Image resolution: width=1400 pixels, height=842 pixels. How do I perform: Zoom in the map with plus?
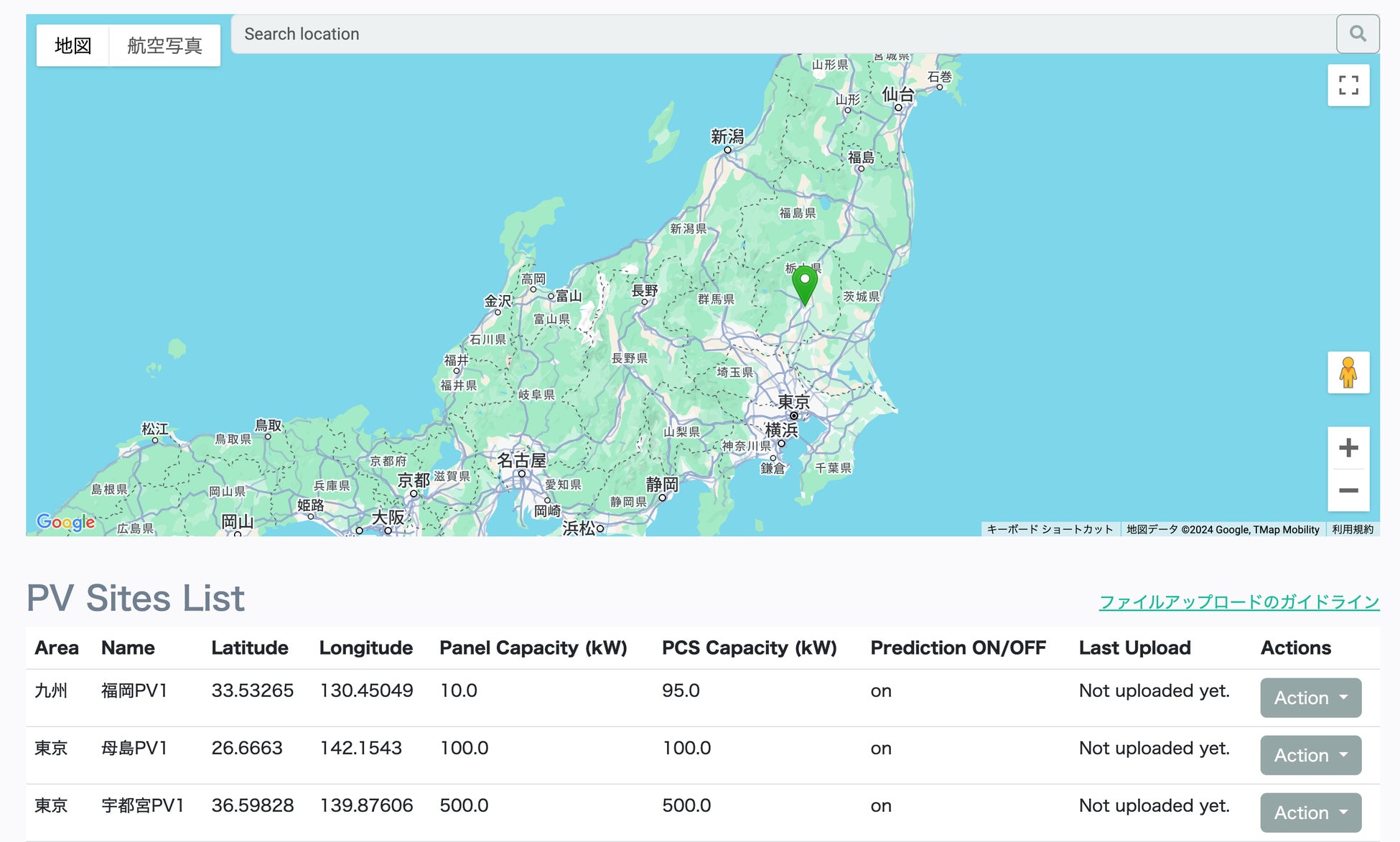coord(1348,448)
